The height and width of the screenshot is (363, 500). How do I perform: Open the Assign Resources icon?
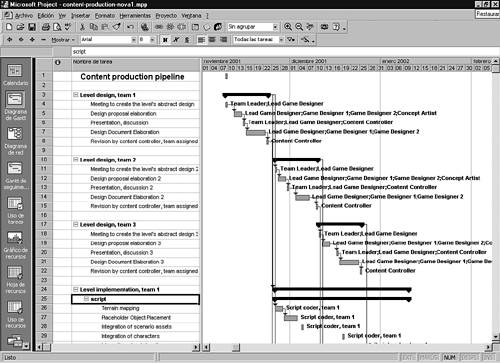(218, 27)
